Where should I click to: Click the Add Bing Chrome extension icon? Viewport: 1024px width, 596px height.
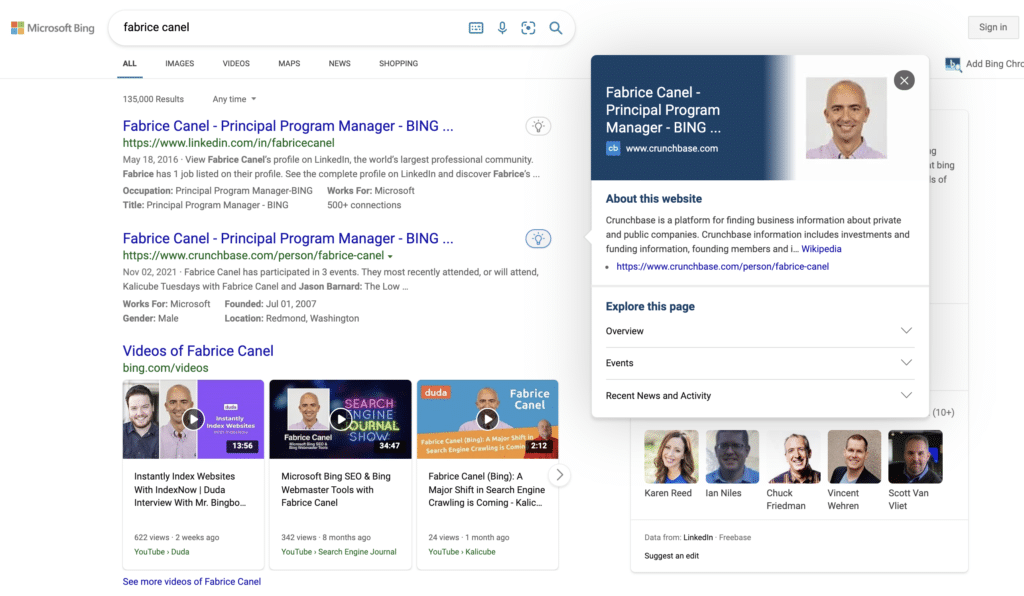click(953, 64)
